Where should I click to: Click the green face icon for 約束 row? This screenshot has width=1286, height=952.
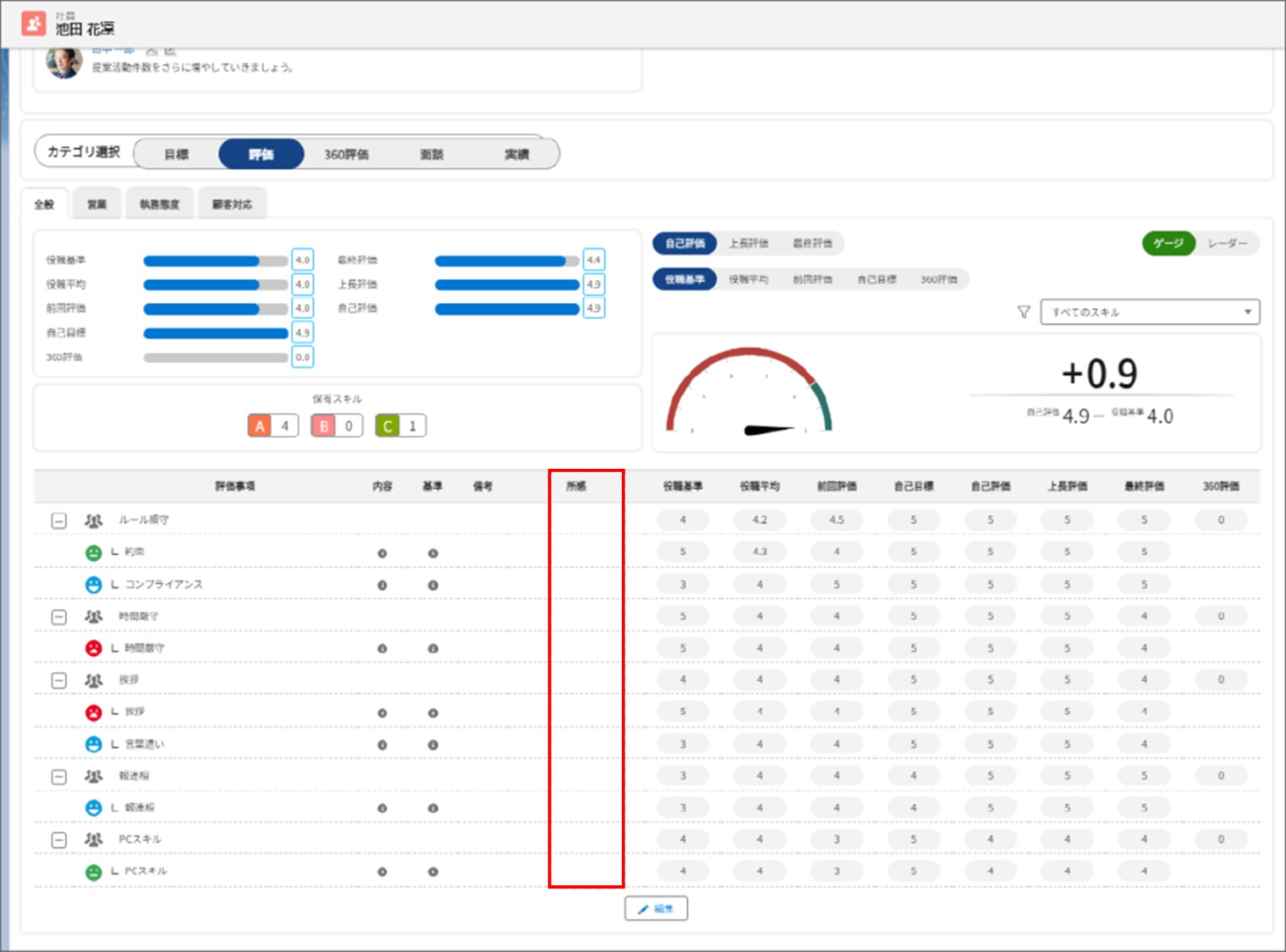(94, 553)
